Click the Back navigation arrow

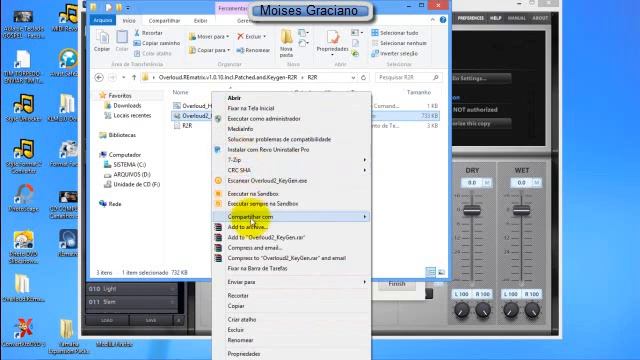pyautogui.click(x=99, y=77)
